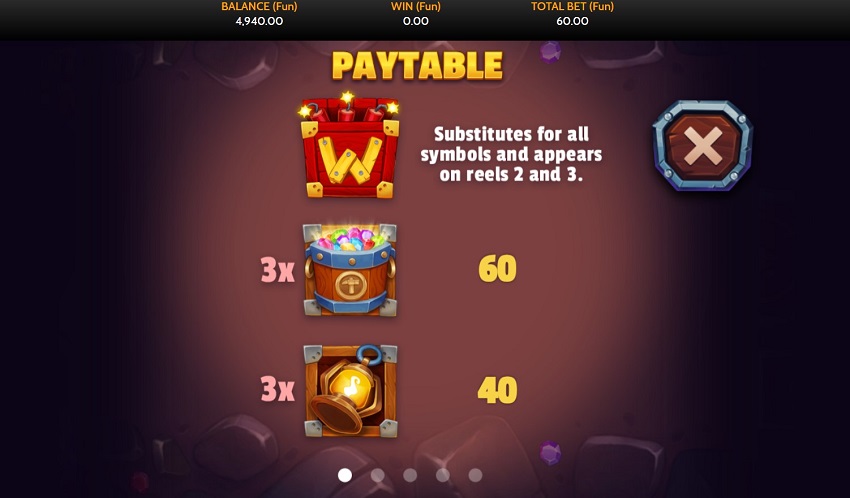This screenshot has height=498, width=850.
Task: Click the PAYTABLE title heading
Action: (417, 66)
